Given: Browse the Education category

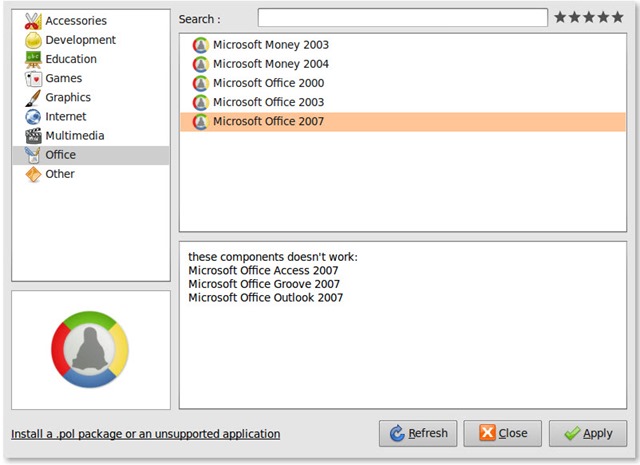Looking at the screenshot, I should [71, 59].
